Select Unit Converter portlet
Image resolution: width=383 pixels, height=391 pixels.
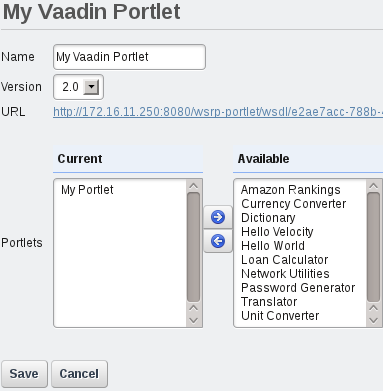(280, 316)
